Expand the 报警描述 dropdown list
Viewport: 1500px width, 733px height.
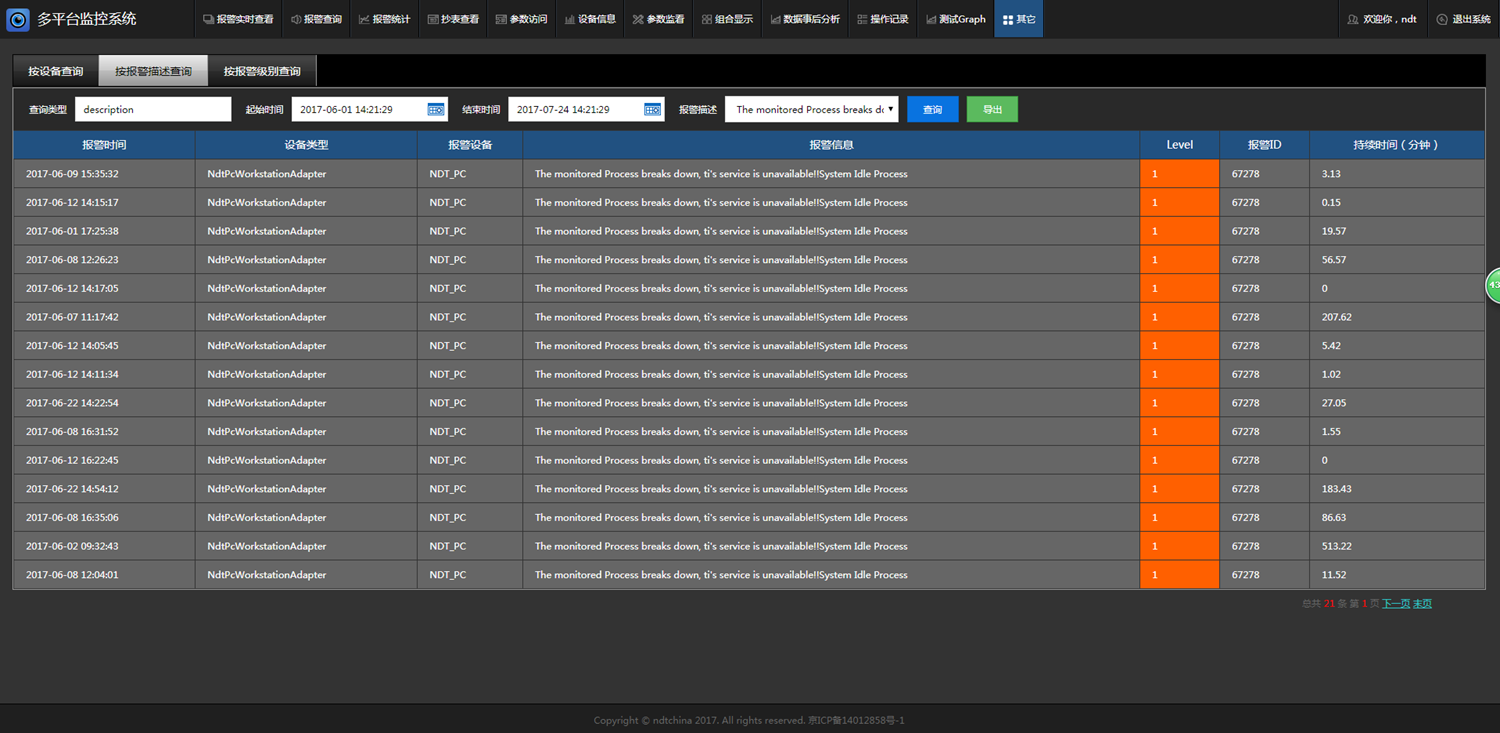pos(890,110)
